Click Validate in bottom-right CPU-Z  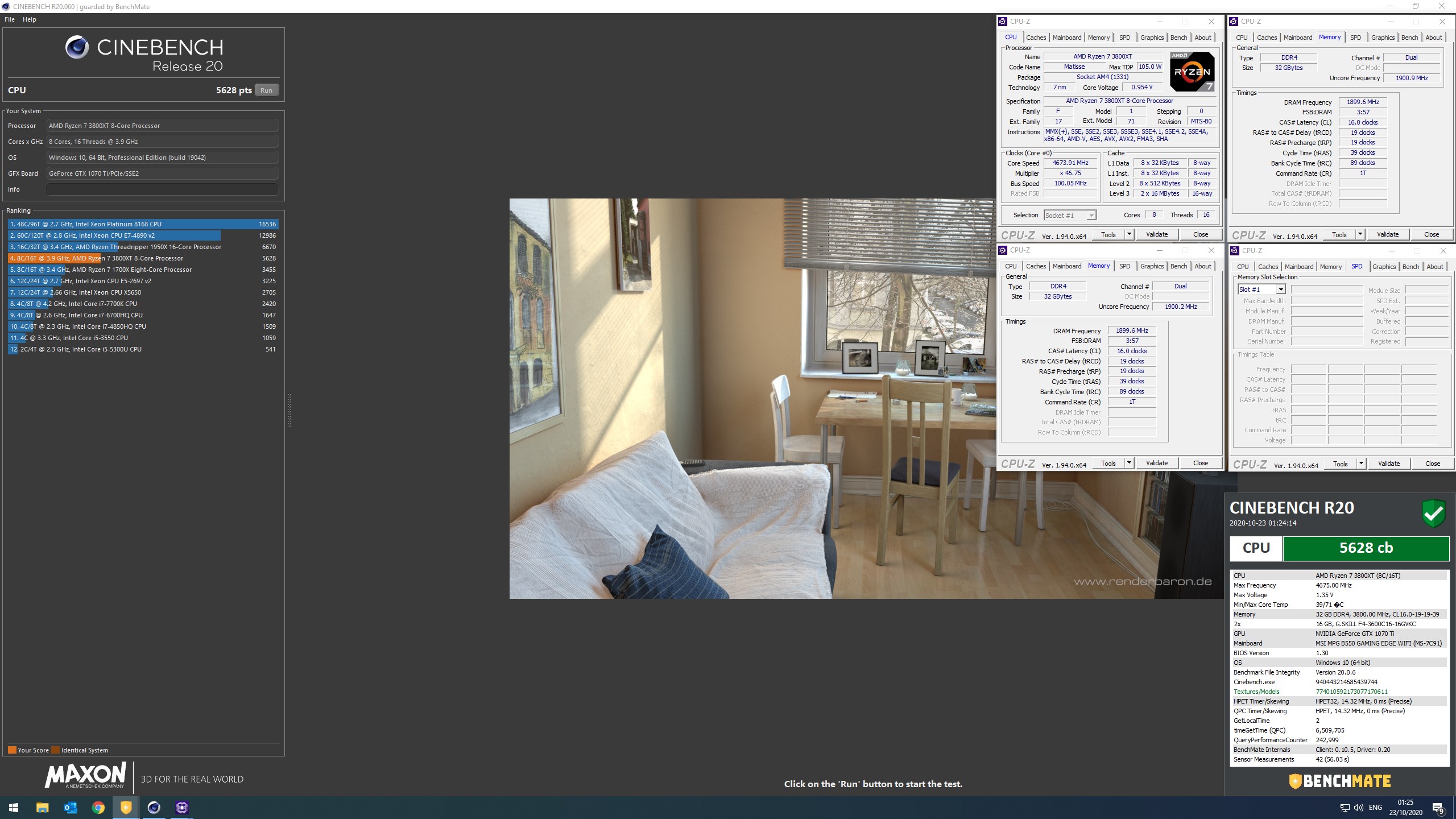[1388, 464]
